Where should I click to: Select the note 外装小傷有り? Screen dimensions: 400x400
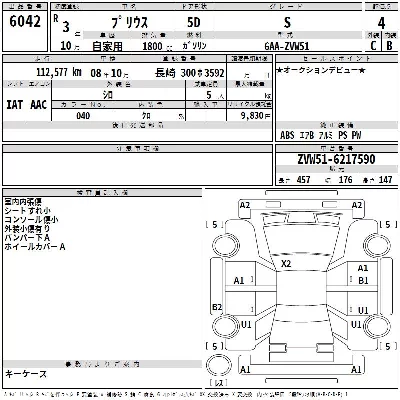(x=27, y=229)
